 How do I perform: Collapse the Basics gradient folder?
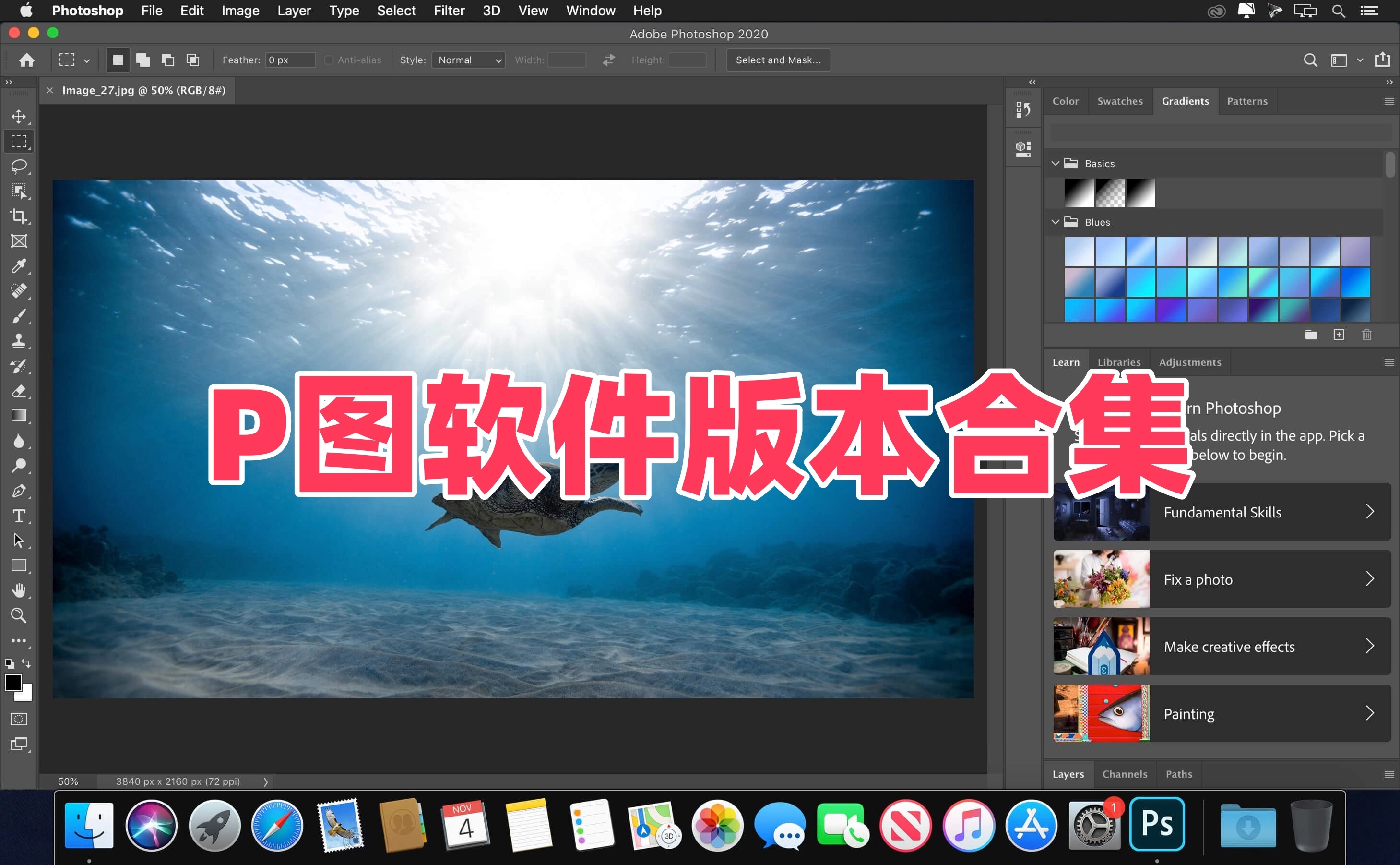(x=1056, y=164)
